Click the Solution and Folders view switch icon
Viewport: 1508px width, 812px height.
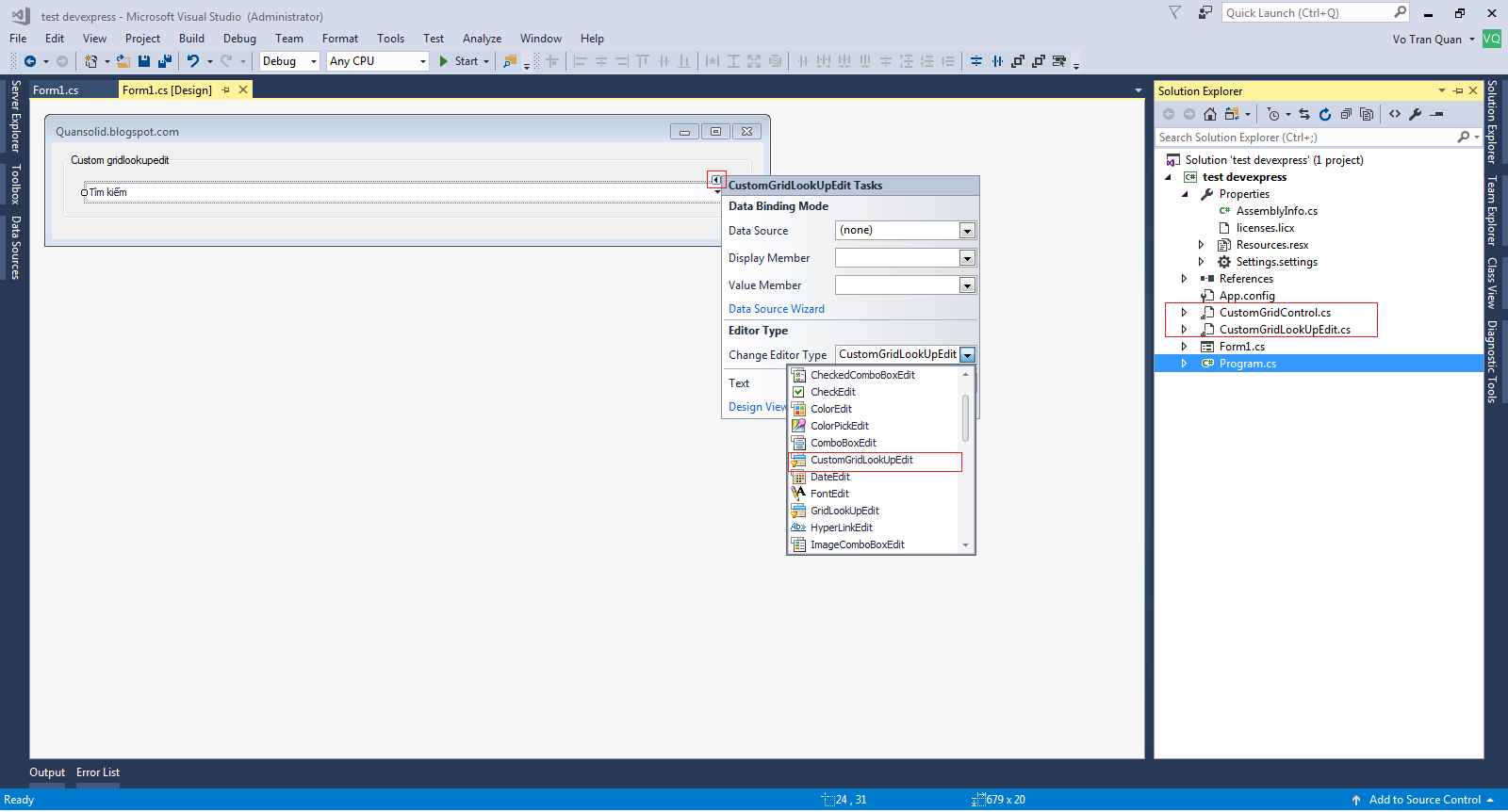click(1232, 114)
